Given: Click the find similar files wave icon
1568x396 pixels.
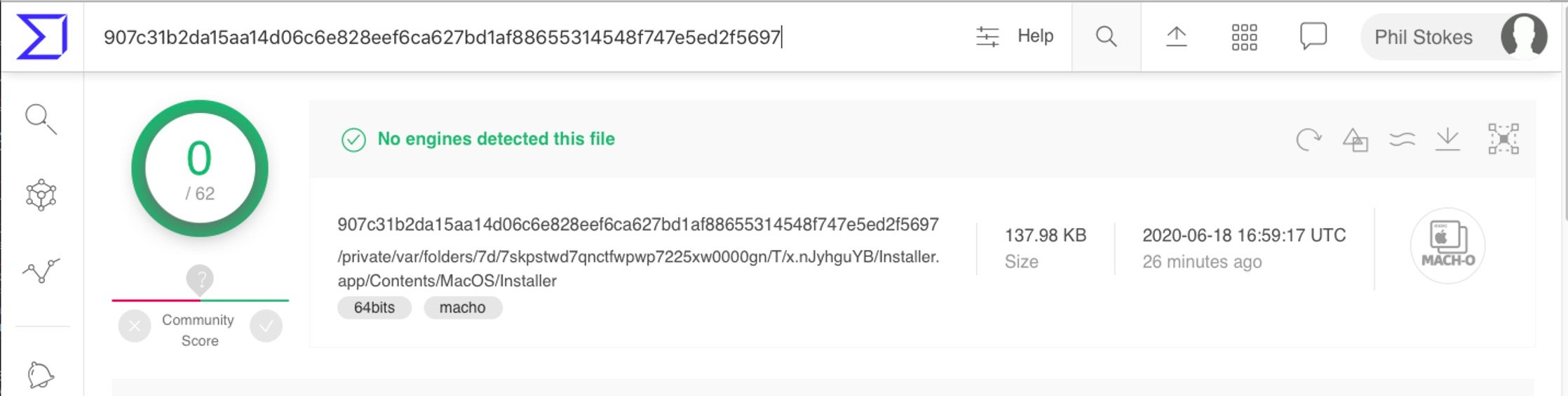Looking at the screenshot, I should [x=1402, y=139].
